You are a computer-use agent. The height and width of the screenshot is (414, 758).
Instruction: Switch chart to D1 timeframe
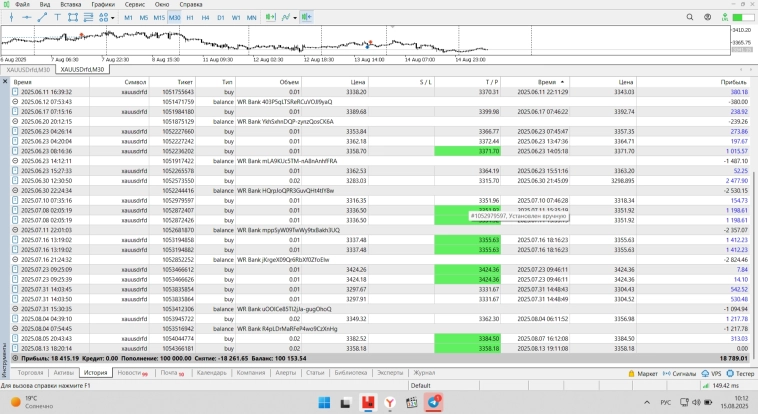(221, 18)
